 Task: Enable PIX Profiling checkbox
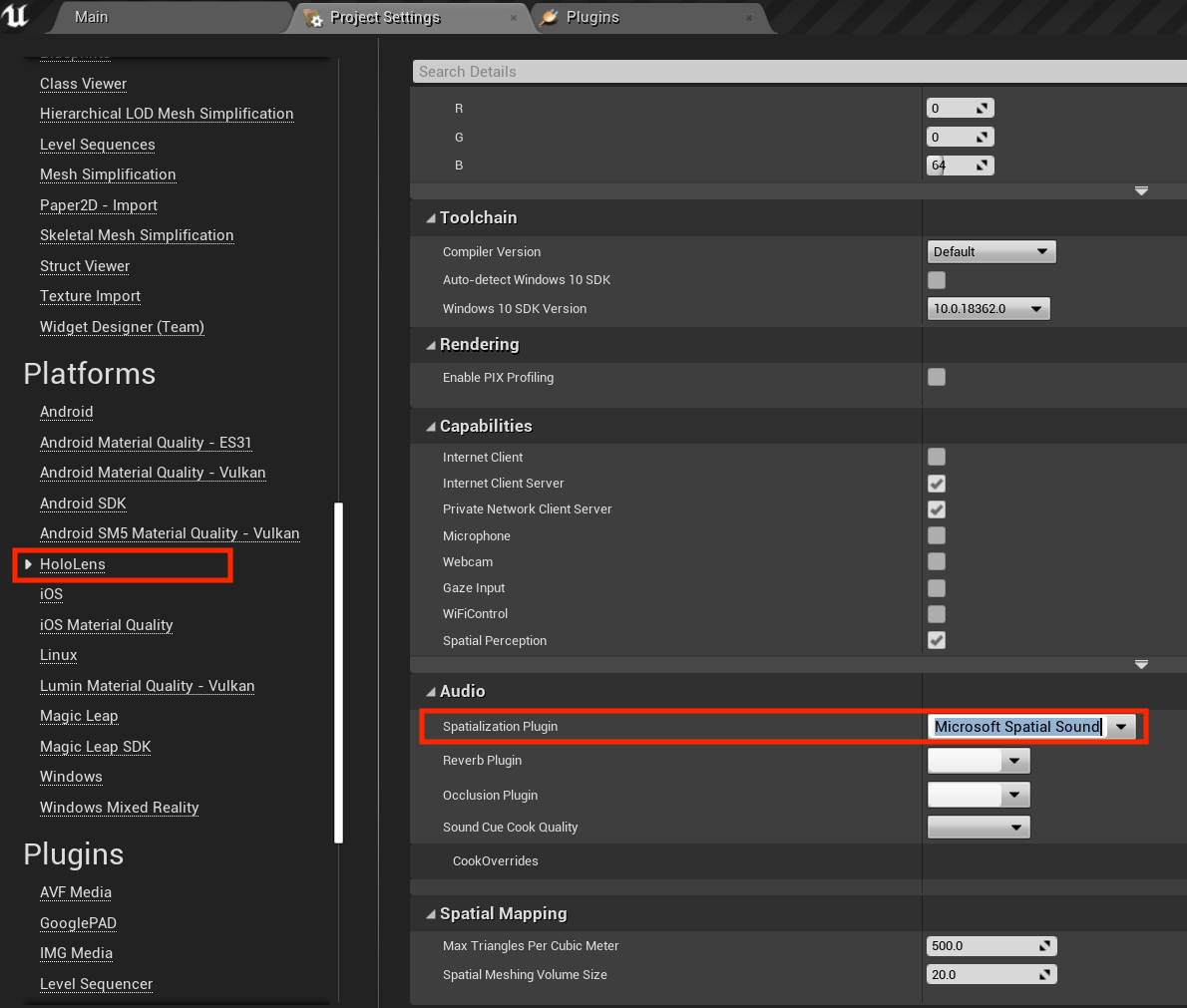(x=937, y=377)
